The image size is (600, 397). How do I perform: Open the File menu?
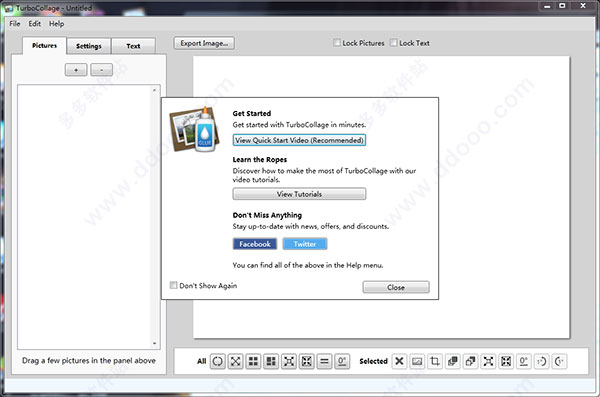15,24
